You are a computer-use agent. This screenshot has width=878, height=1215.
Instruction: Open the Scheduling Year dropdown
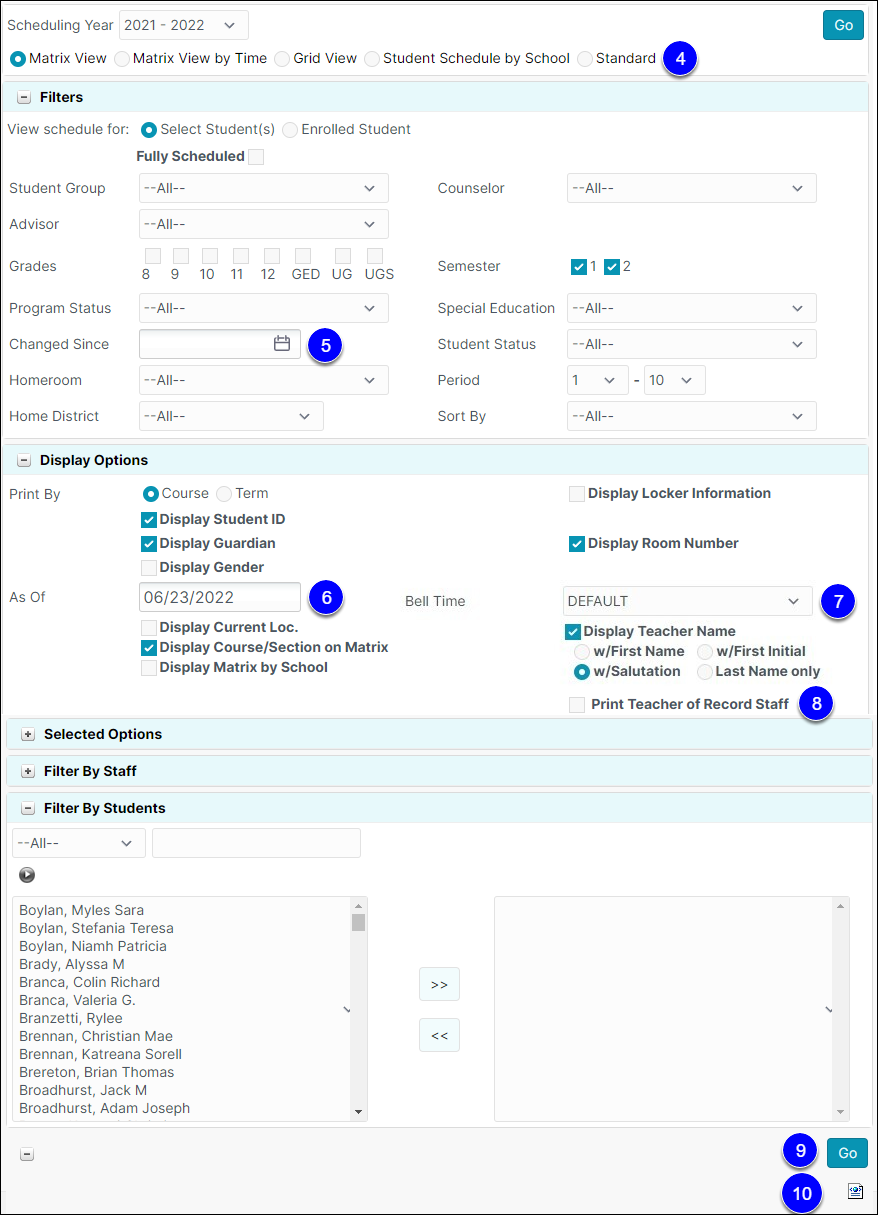[184, 25]
